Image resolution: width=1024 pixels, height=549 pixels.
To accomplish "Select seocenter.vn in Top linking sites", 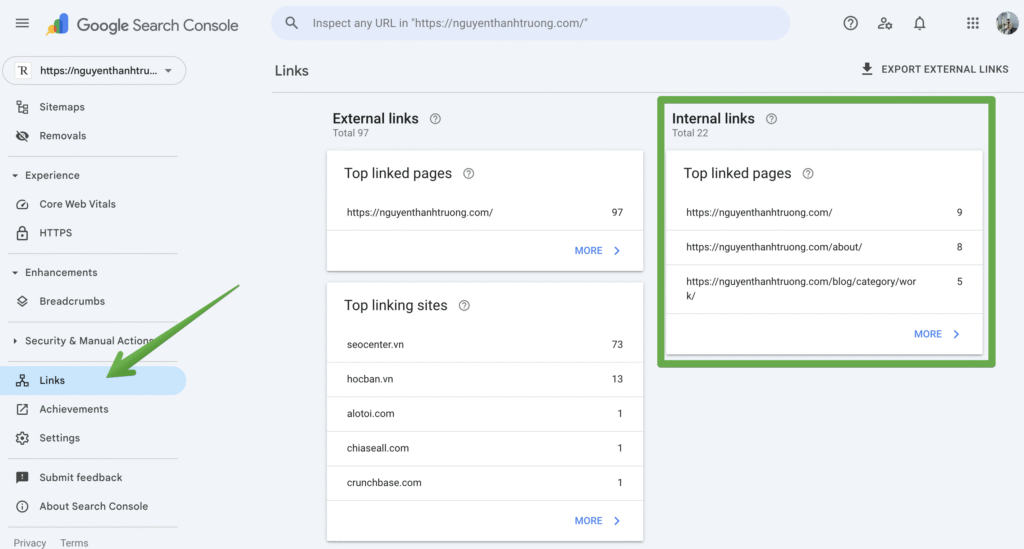I will 373,345.
